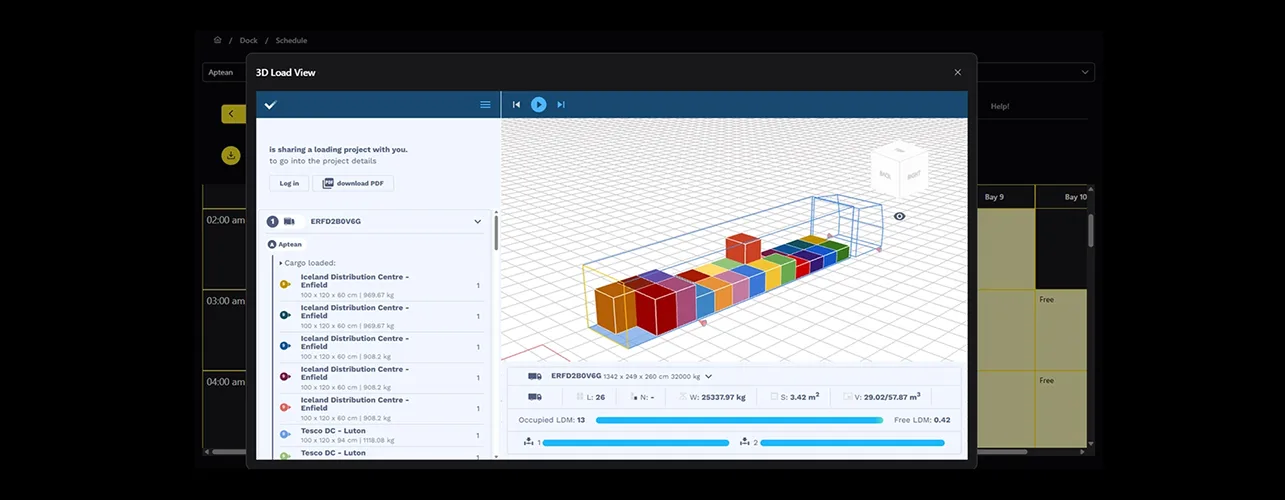Image resolution: width=1285 pixels, height=500 pixels.
Task: Click the N: - stat cell
Action: pos(642,397)
